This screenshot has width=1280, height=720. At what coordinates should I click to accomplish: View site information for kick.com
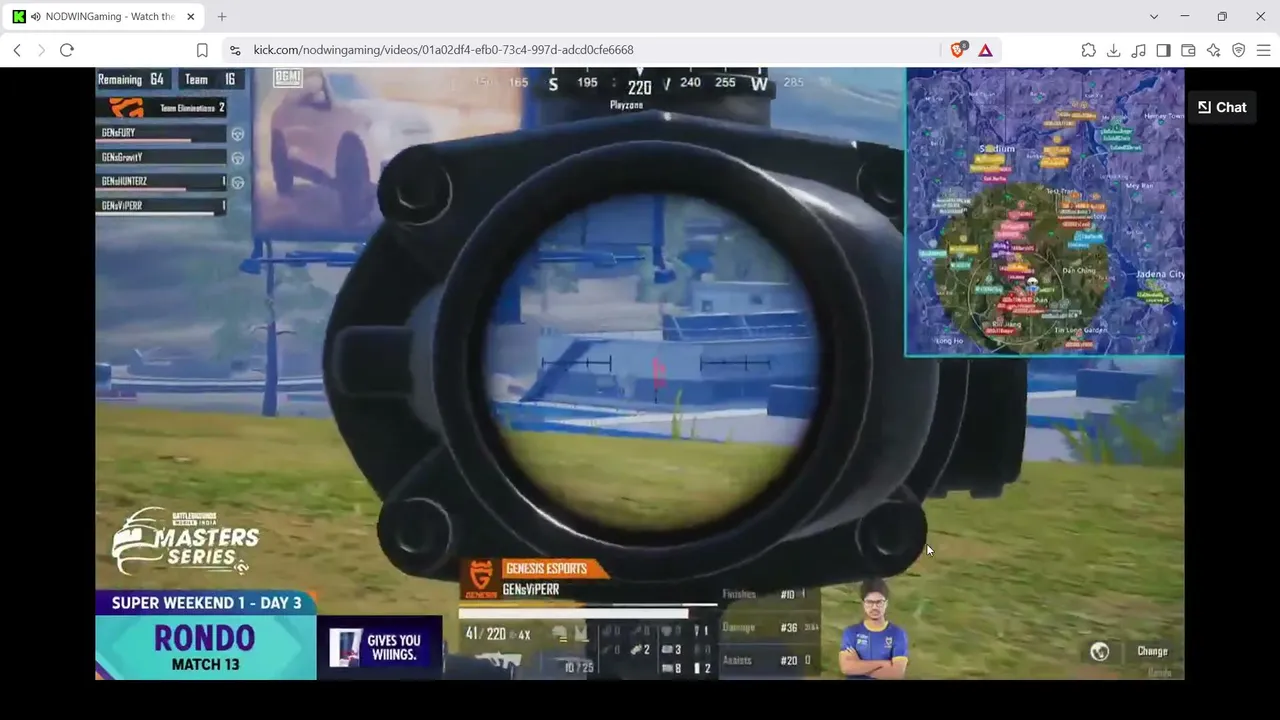[x=235, y=50]
